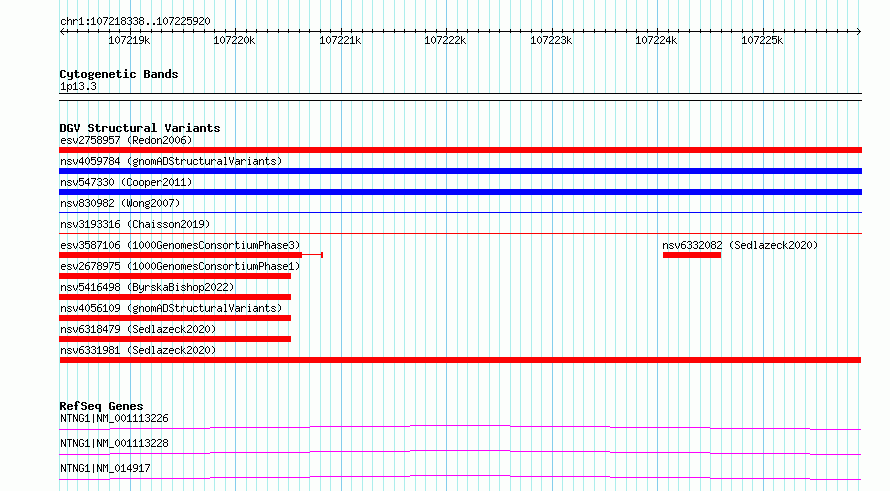Click the Cytogenetic Bands track title

pyautogui.click(x=119, y=74)
